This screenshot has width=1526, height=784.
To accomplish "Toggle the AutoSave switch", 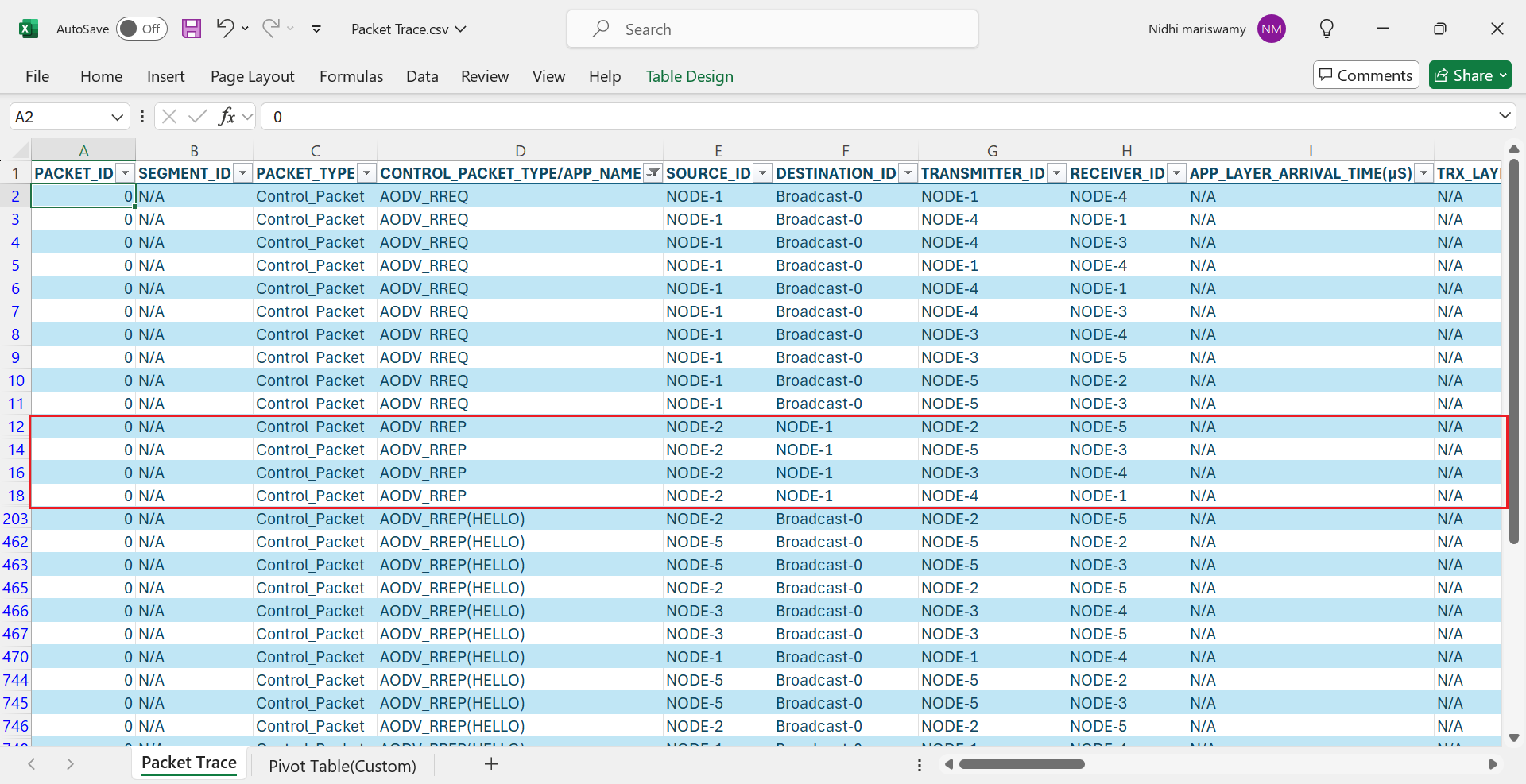I will coord(141,29).
